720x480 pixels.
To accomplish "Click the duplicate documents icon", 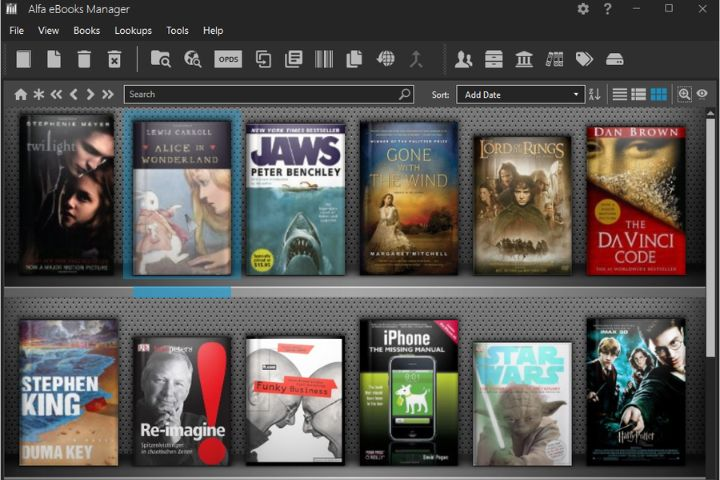I will coord(354,59).
